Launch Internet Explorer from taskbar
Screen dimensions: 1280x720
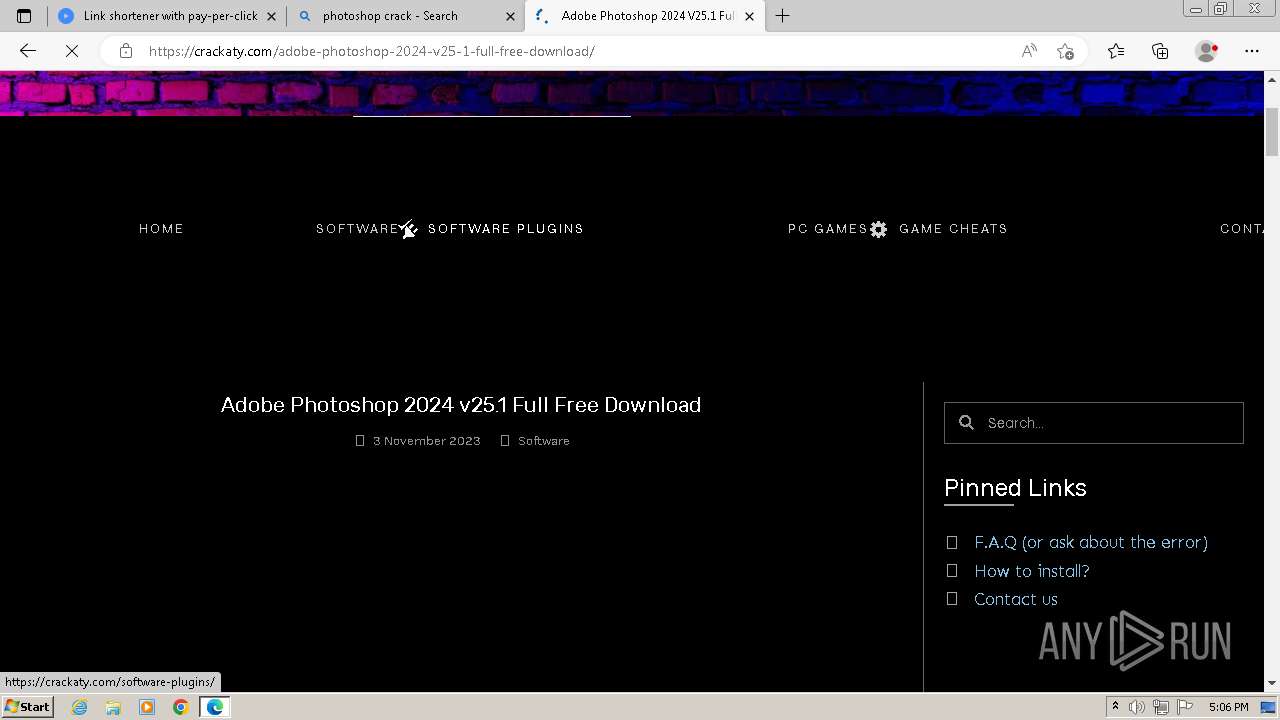pyautogui.click(x=80, y=707)
